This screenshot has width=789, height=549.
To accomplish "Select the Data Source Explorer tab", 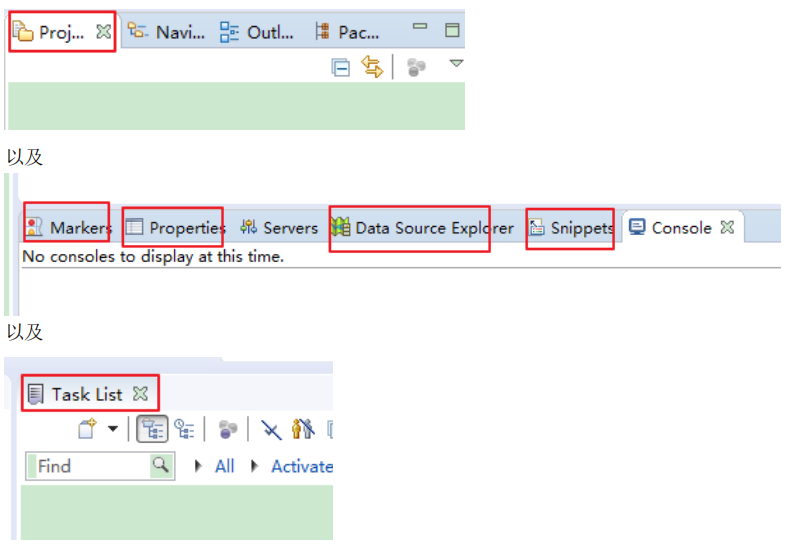I will pos(422,227).
